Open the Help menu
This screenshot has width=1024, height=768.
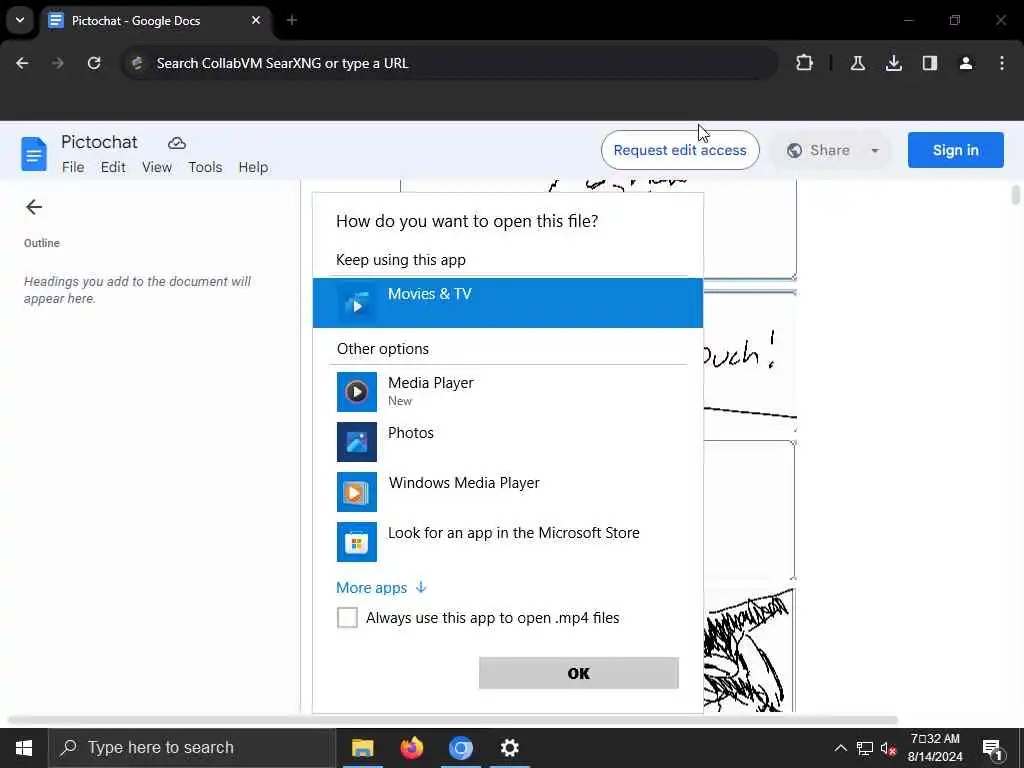click(253, 167)
